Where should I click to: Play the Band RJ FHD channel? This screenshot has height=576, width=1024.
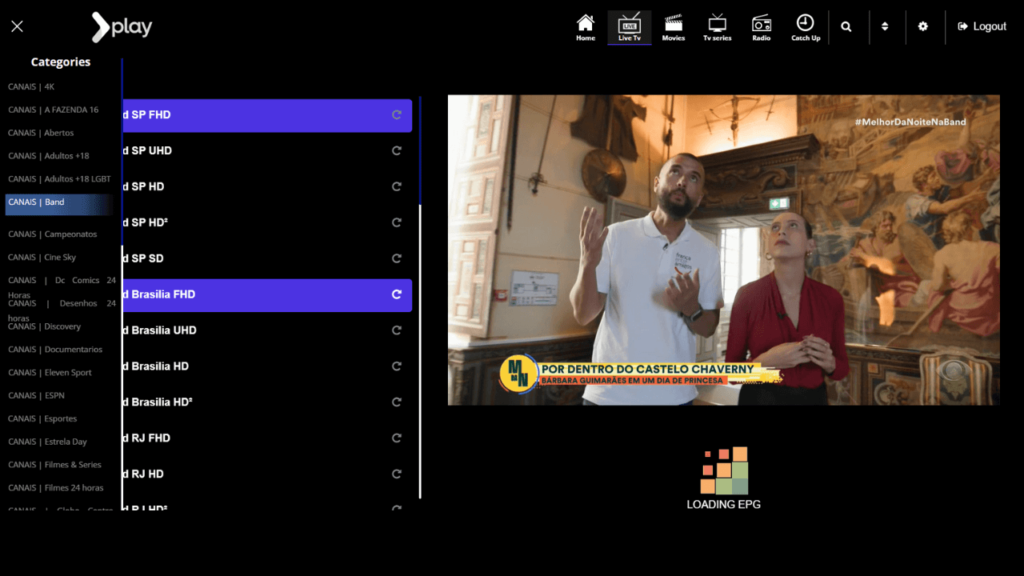point(250,437)
